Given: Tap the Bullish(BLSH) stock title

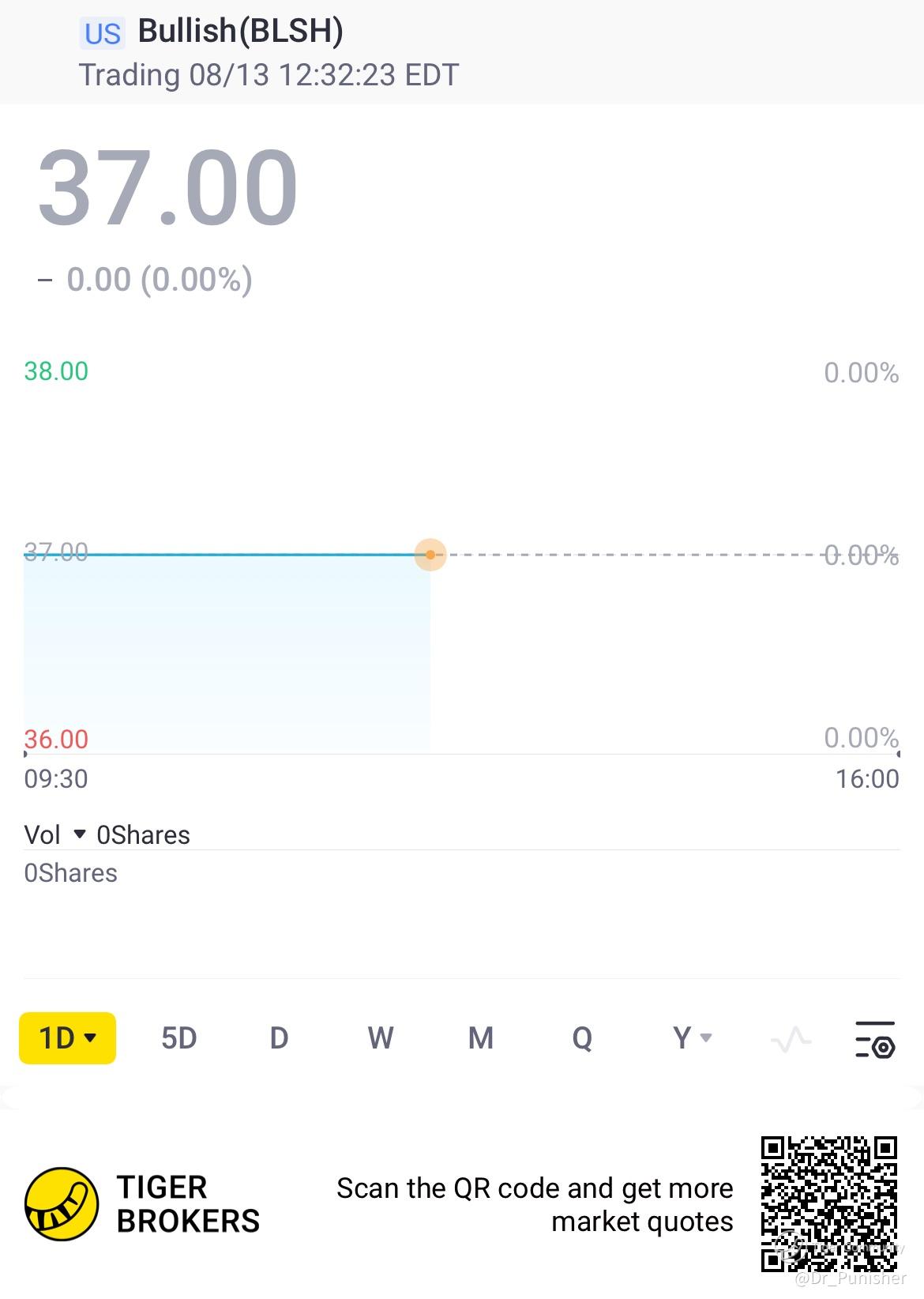Looking at the screenshot, I should (x=240, y=32).
